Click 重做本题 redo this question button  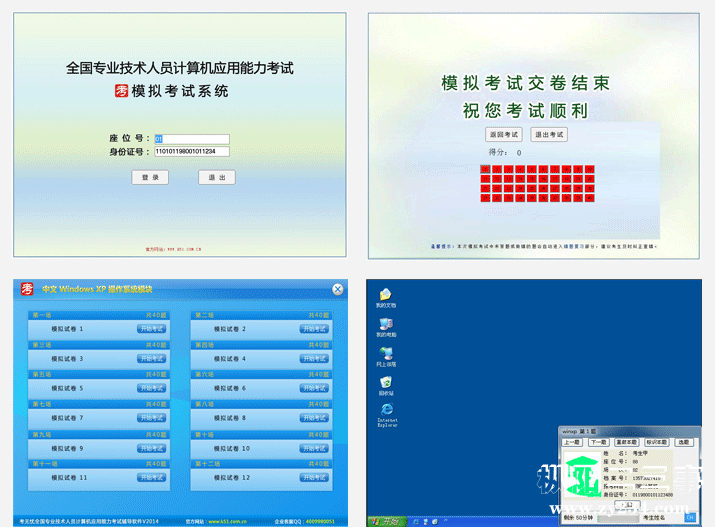627,442
